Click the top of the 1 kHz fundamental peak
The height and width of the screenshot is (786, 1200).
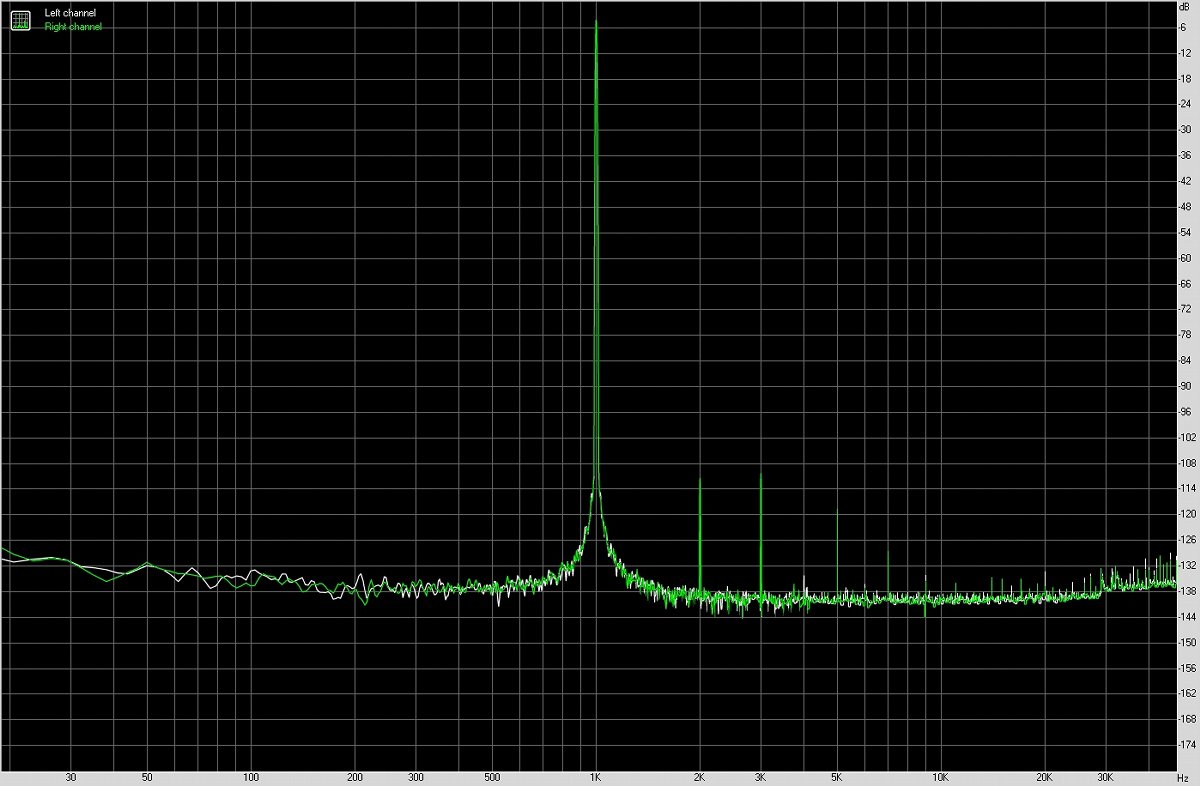pyautogui.click(x=596, y=22)
